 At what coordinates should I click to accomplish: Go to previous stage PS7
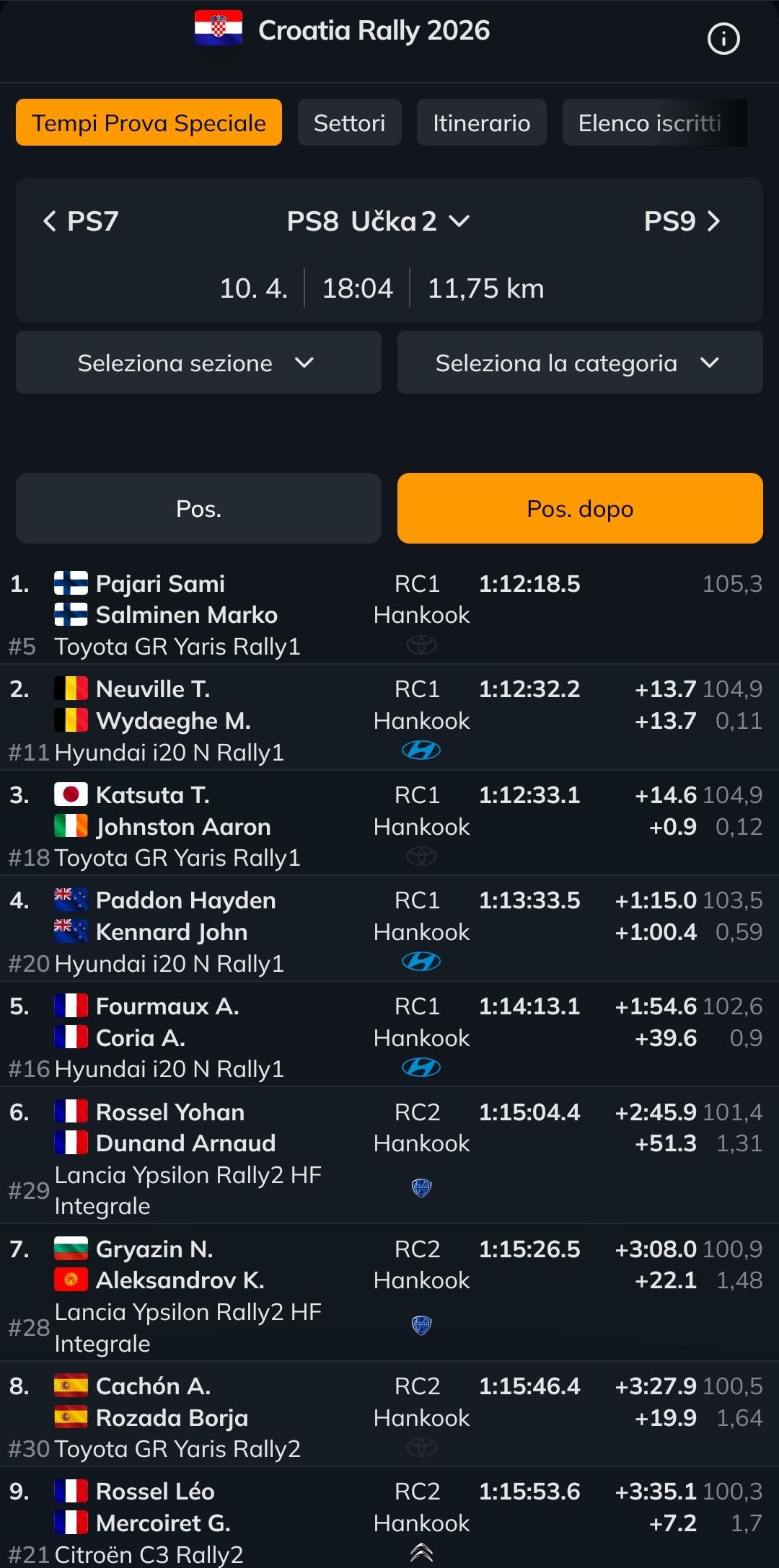81,221
